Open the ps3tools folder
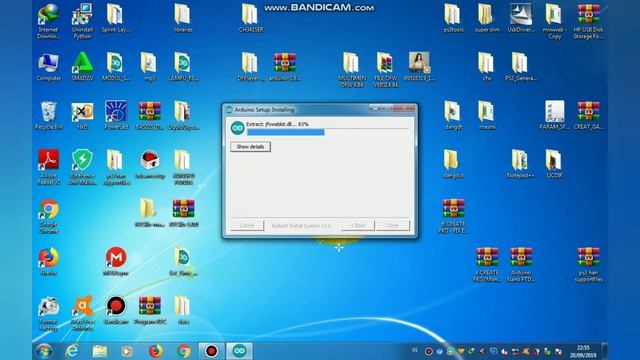The height and width of the screenshot is (360, 640). 453,18
